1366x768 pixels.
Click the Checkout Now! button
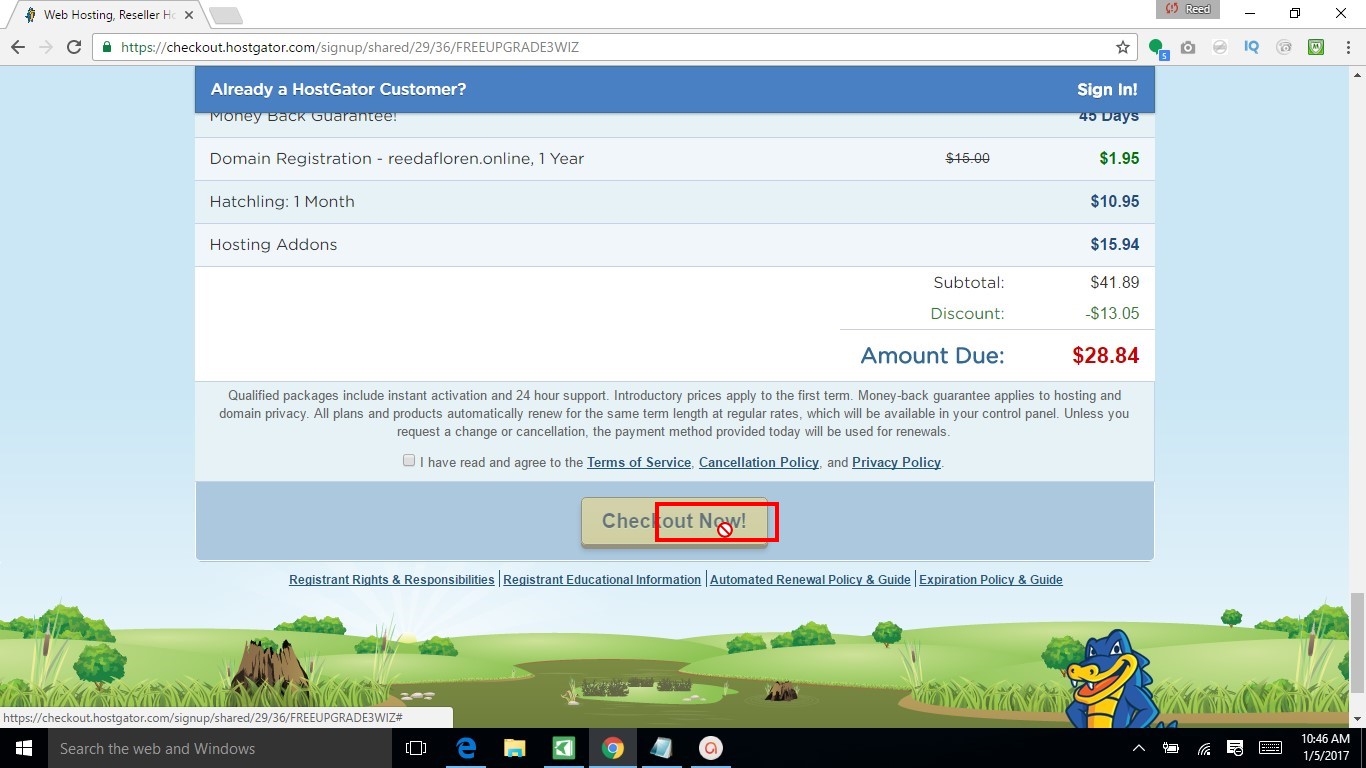(x=674, y=521)
